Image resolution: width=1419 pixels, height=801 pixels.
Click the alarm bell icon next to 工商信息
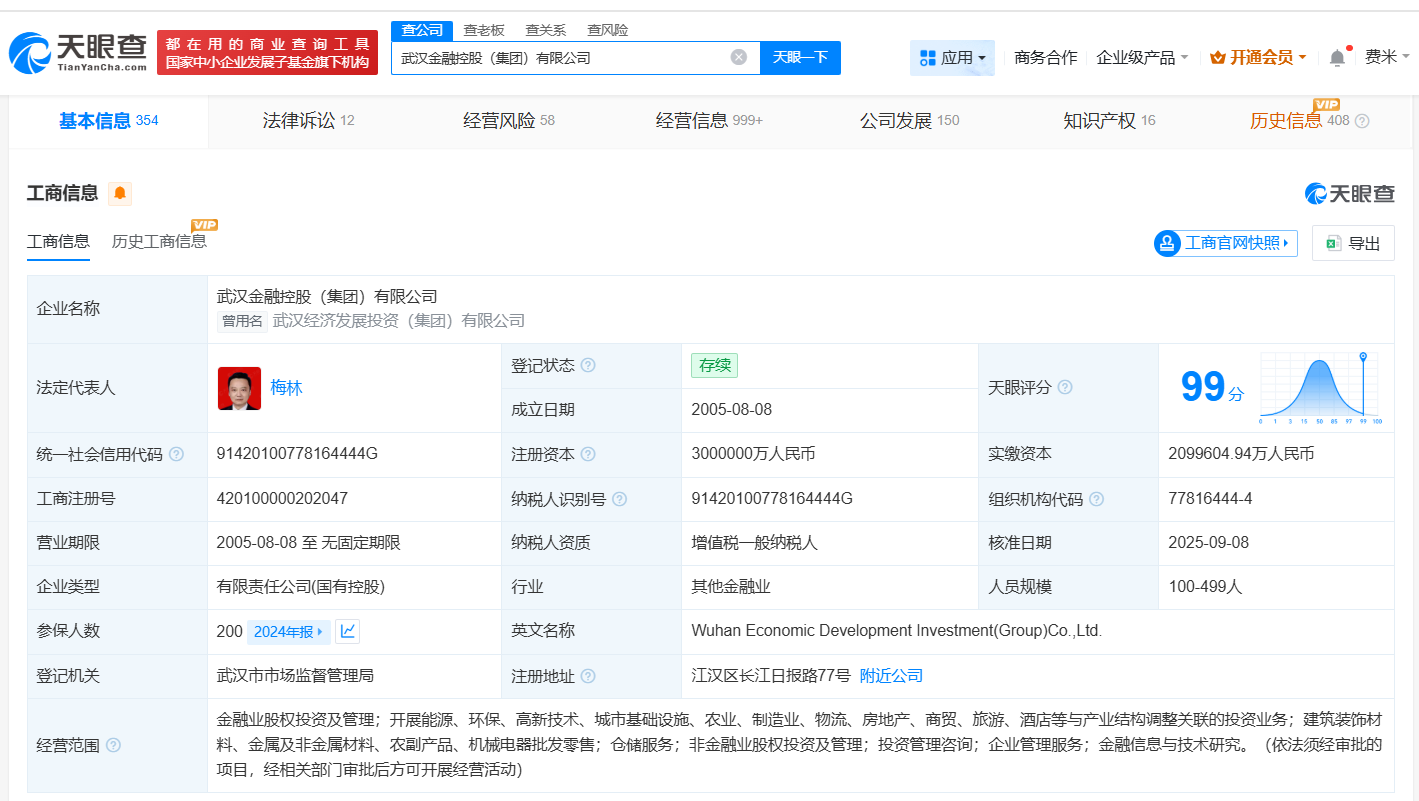120,194
